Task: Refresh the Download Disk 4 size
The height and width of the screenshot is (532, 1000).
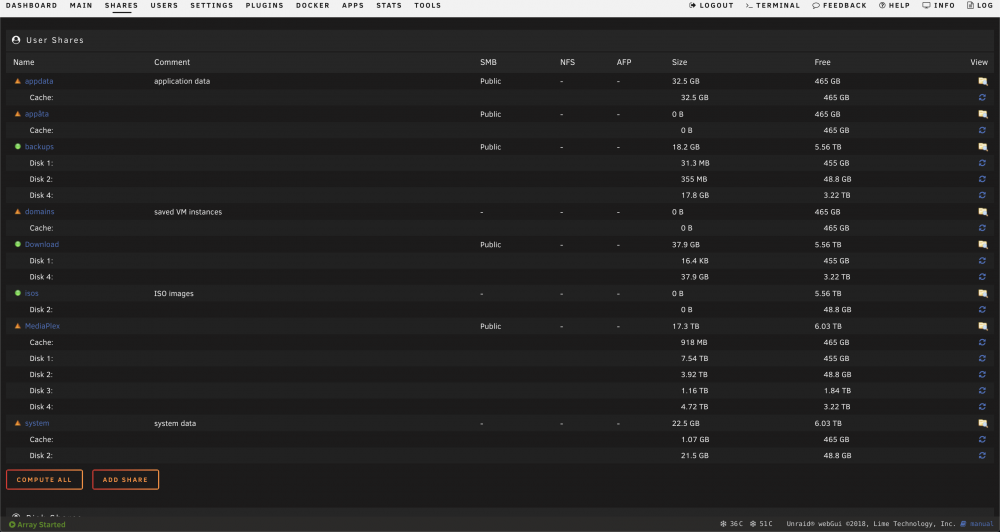Action: click(982, 277)
